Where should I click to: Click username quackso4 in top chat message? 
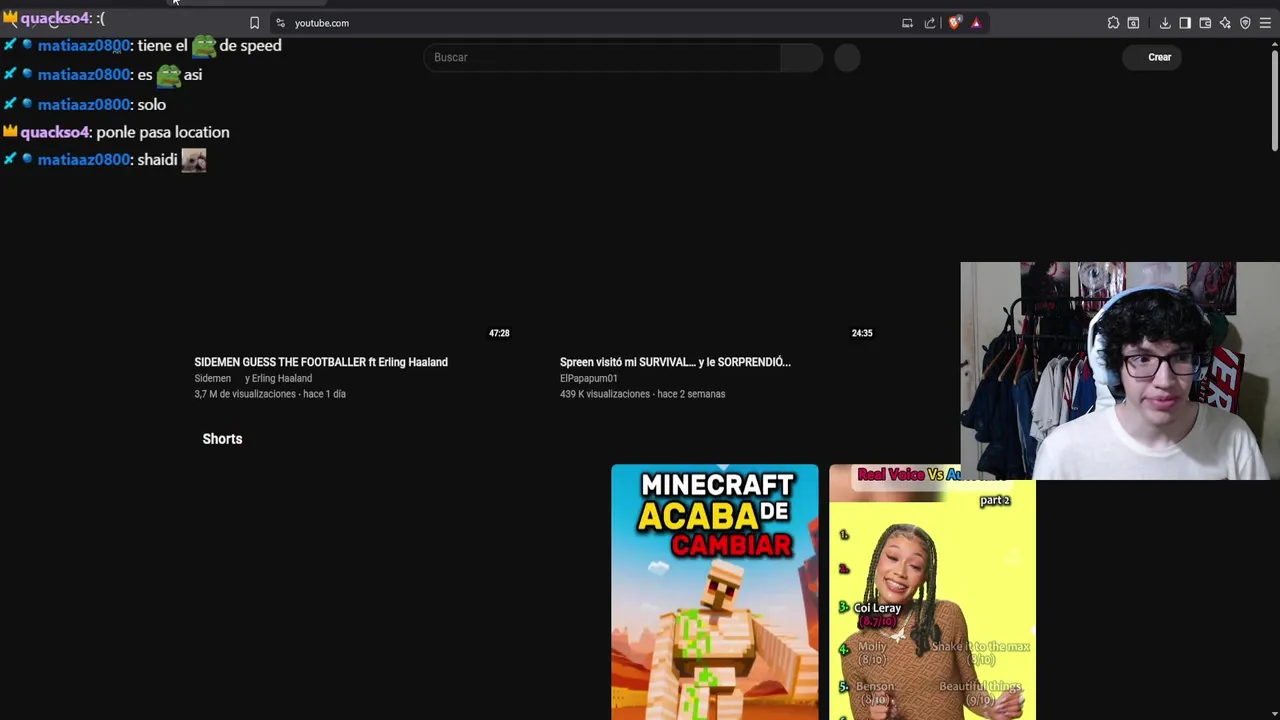pos(56,18)
